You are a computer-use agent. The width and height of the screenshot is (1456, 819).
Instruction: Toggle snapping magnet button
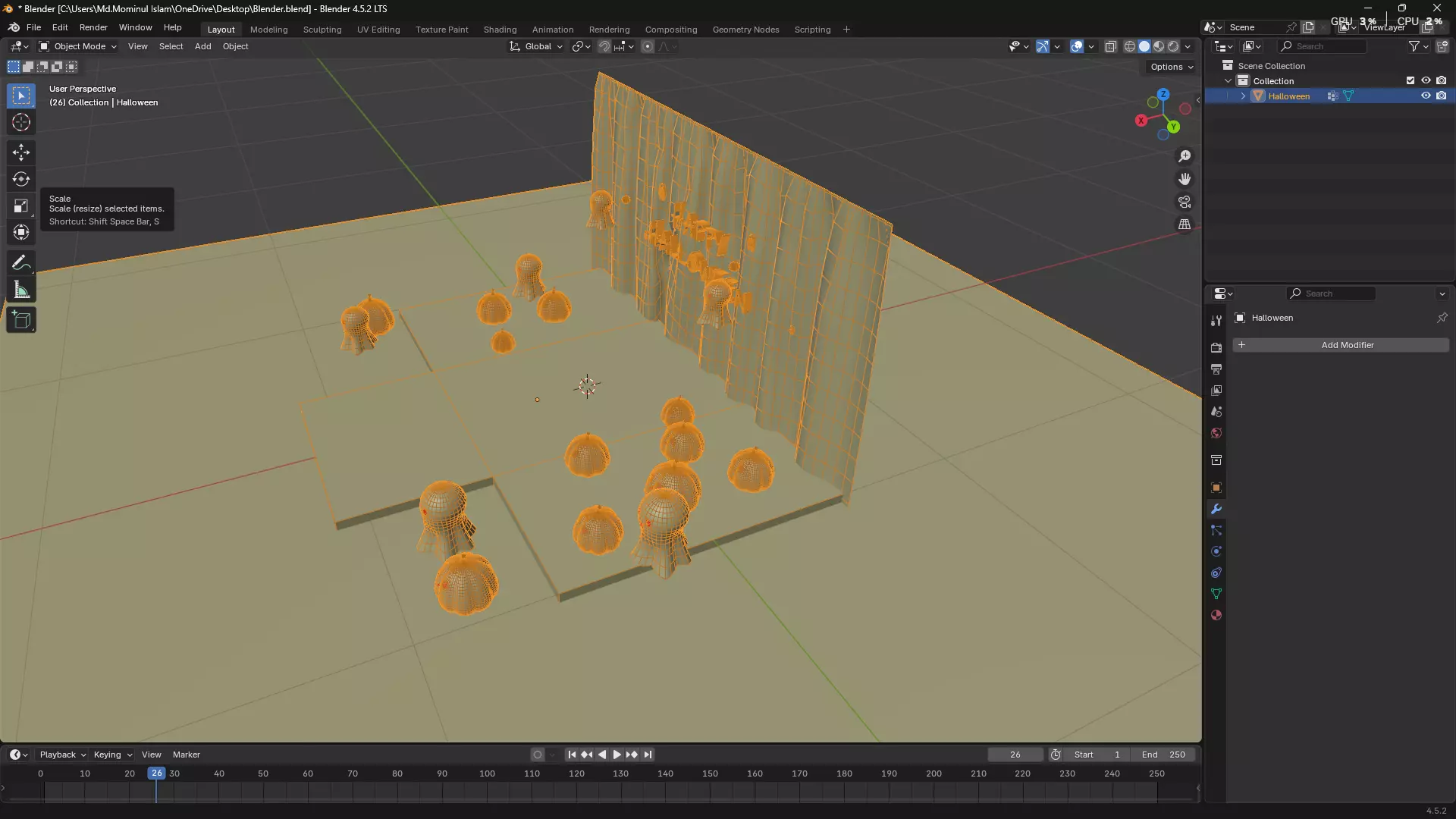pyautogui.click(x=604, y=46)
